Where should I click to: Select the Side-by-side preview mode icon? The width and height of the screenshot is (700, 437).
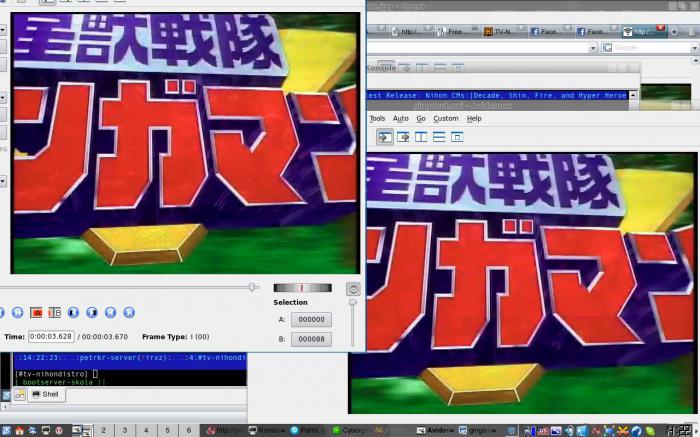click(x=421, y=137)
